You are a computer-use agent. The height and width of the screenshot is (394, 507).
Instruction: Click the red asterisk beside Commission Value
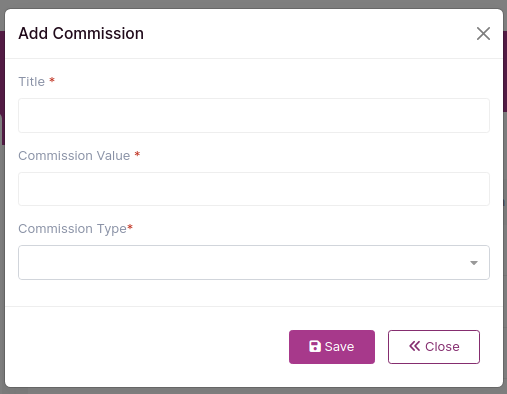[137, 154]
